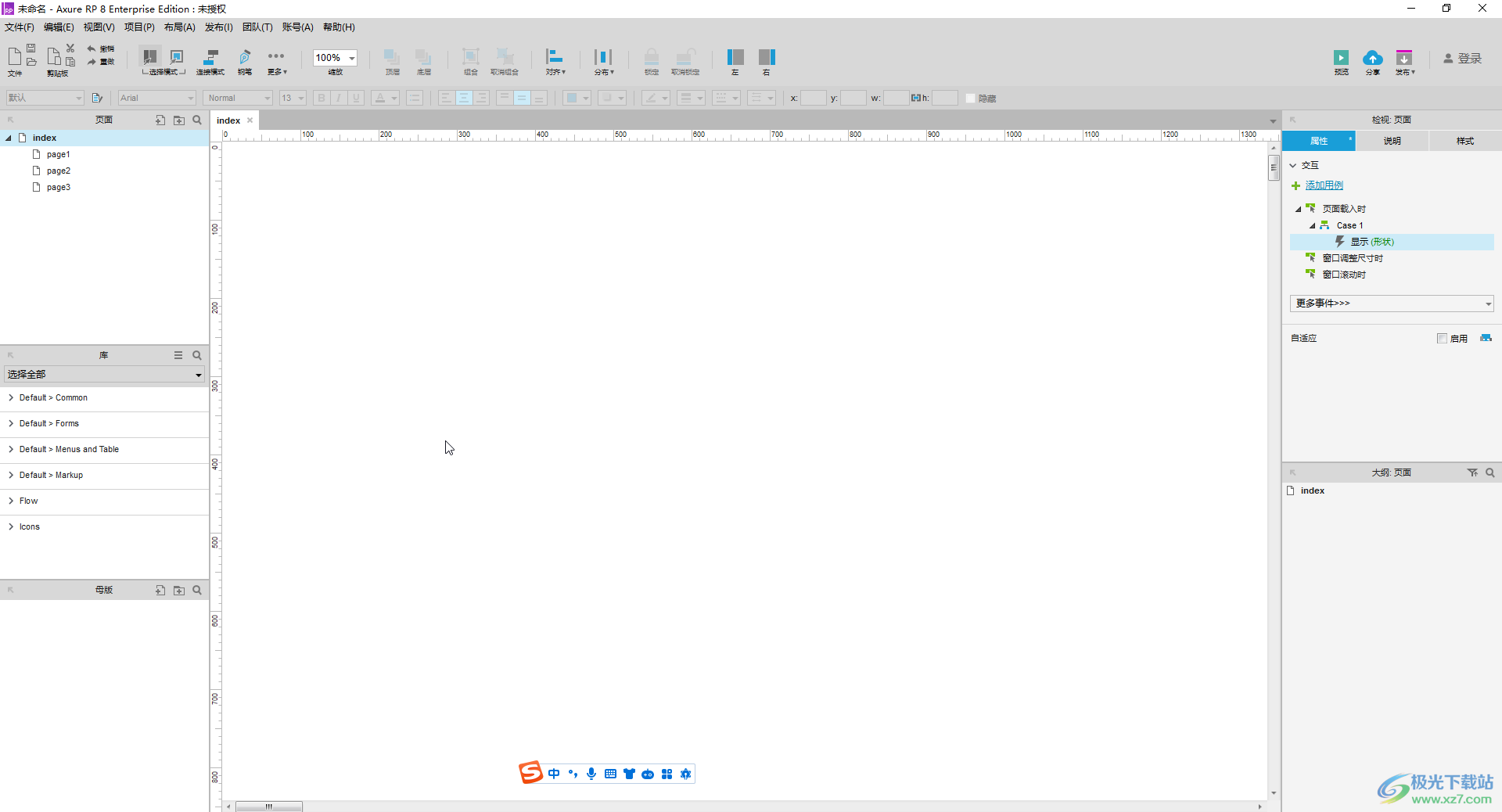This screenshot has width=1502, height=812.
Task: Enable the adaptive view (启用) checkbox
Action: (1442, 339)
